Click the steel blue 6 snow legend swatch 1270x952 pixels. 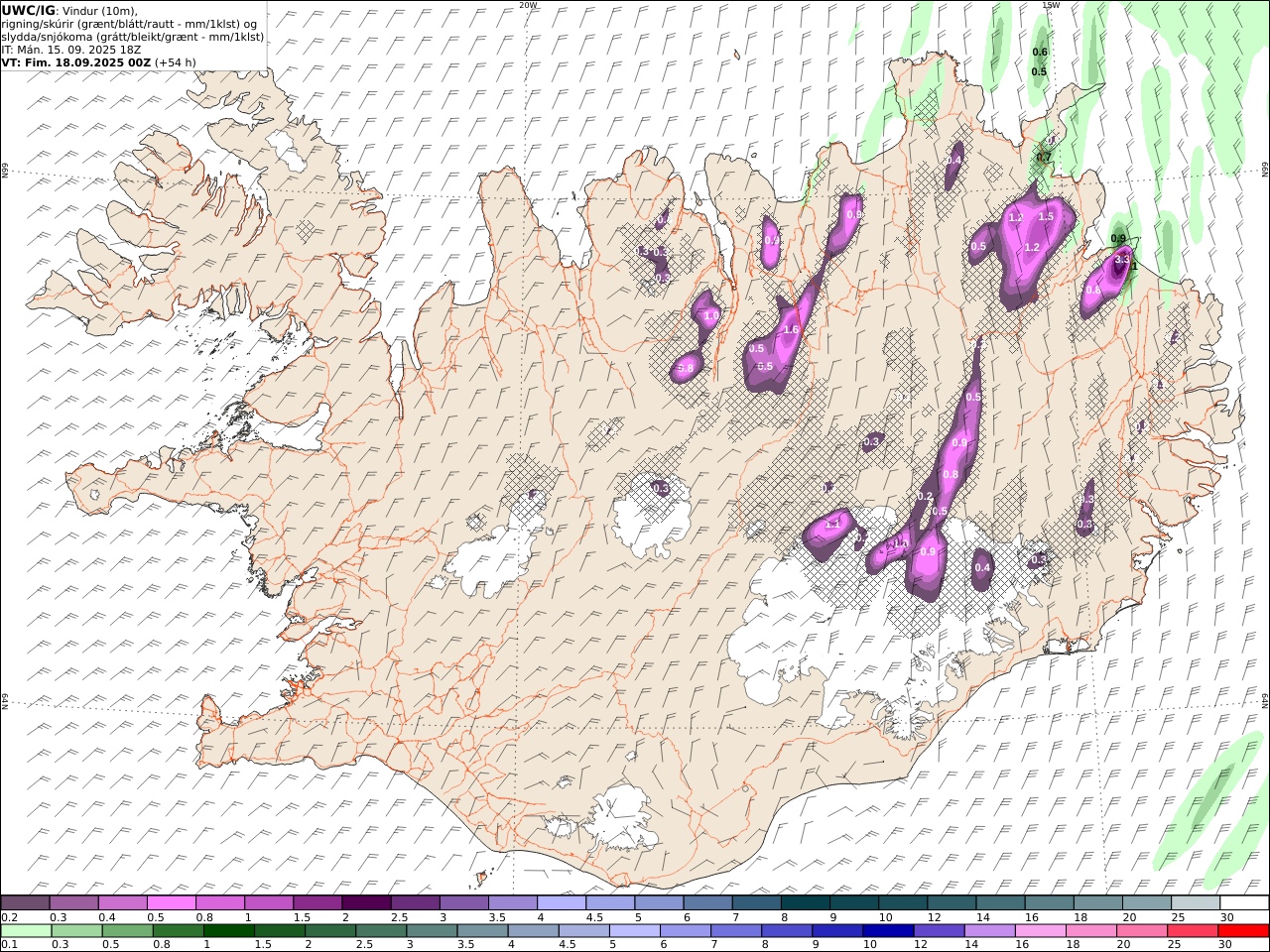707,902
